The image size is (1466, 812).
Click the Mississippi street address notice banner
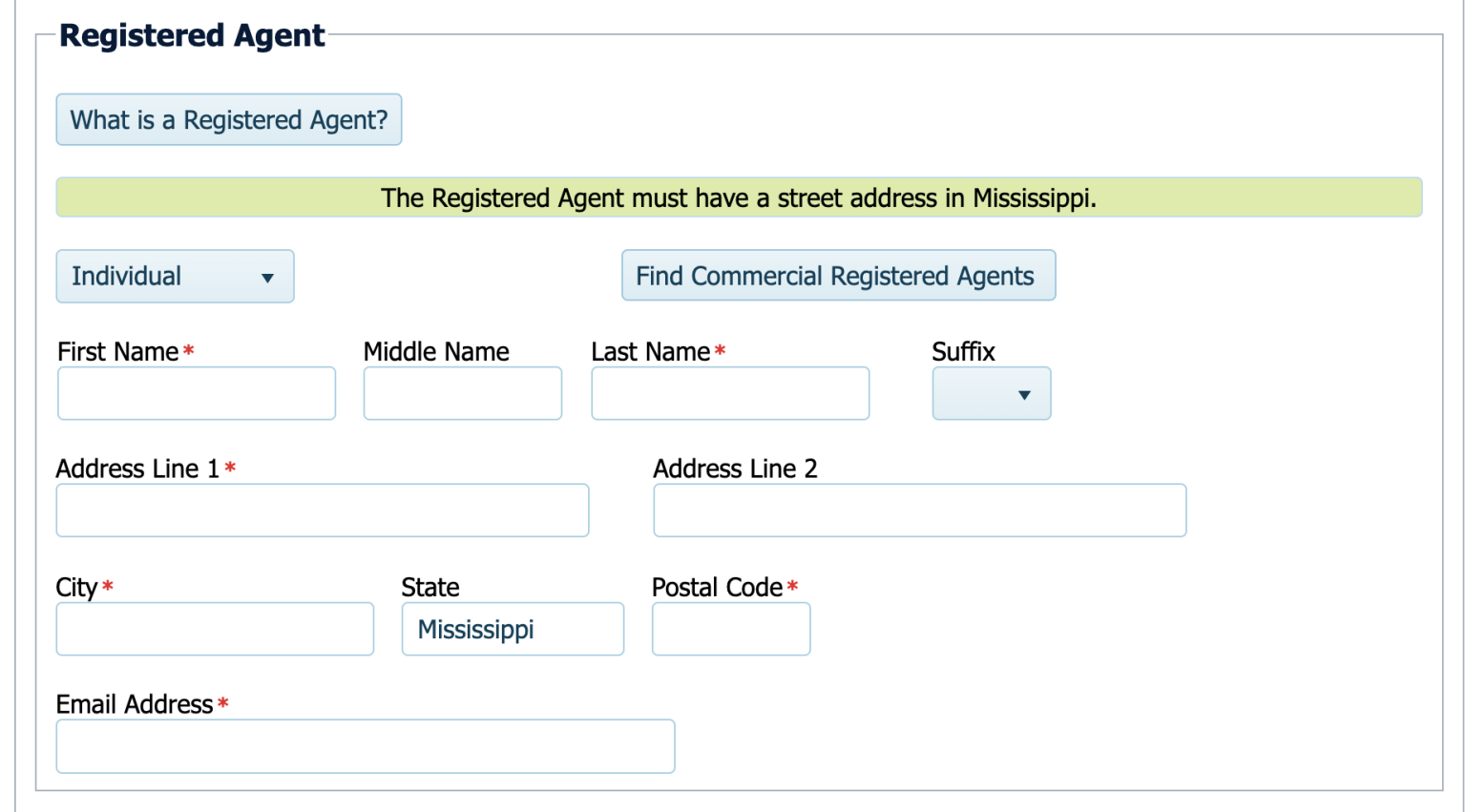(x=739, y=198)
